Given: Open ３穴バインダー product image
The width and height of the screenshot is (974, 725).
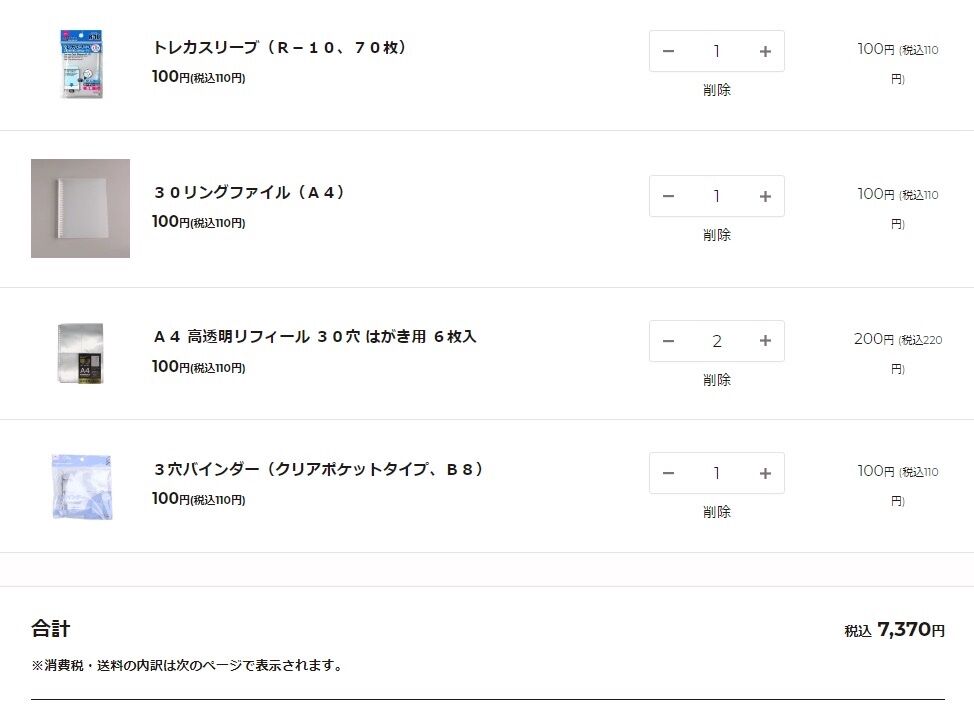Looking at the screenshot, I should point(81,486).
